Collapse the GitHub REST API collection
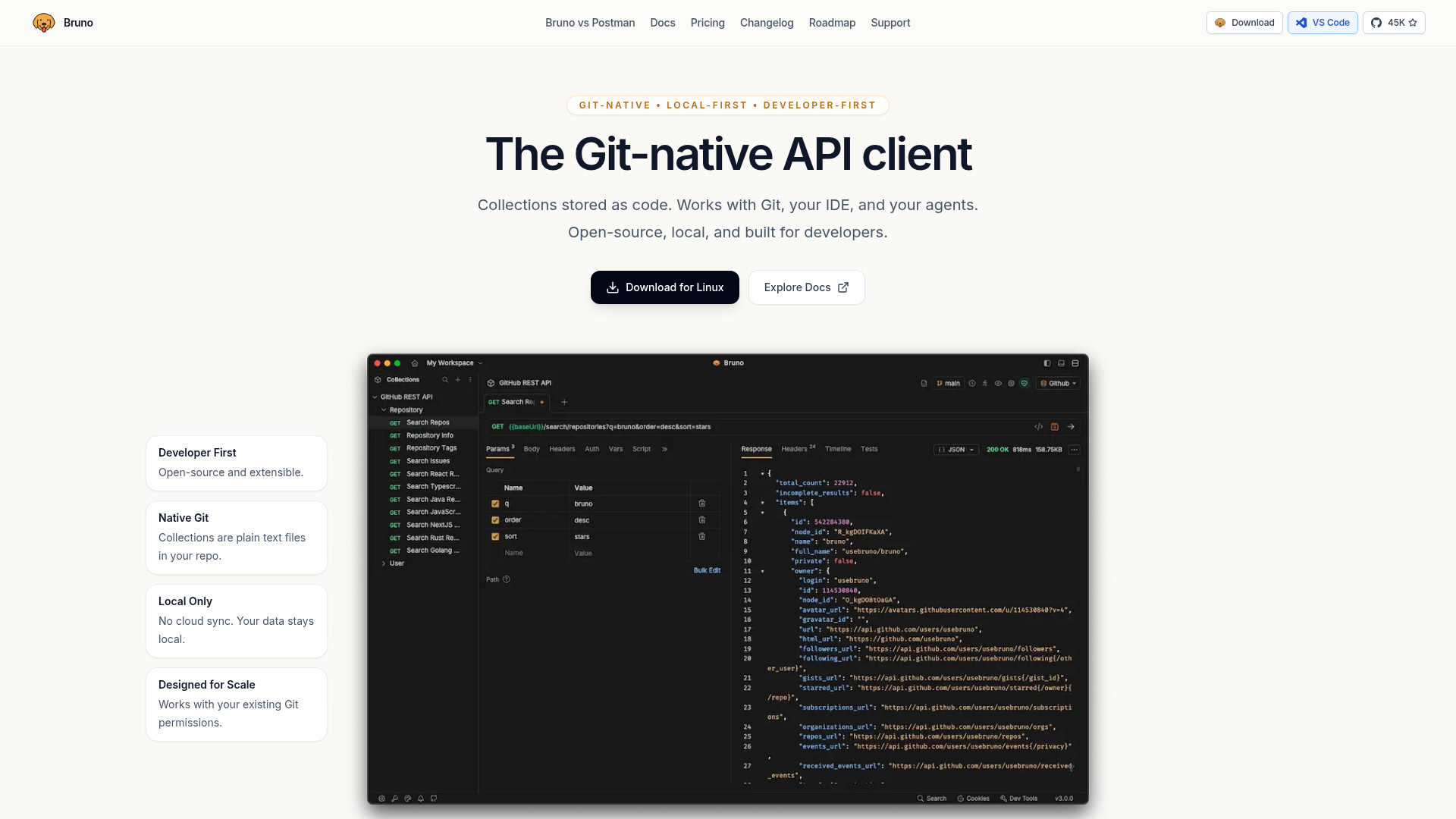 375,397
